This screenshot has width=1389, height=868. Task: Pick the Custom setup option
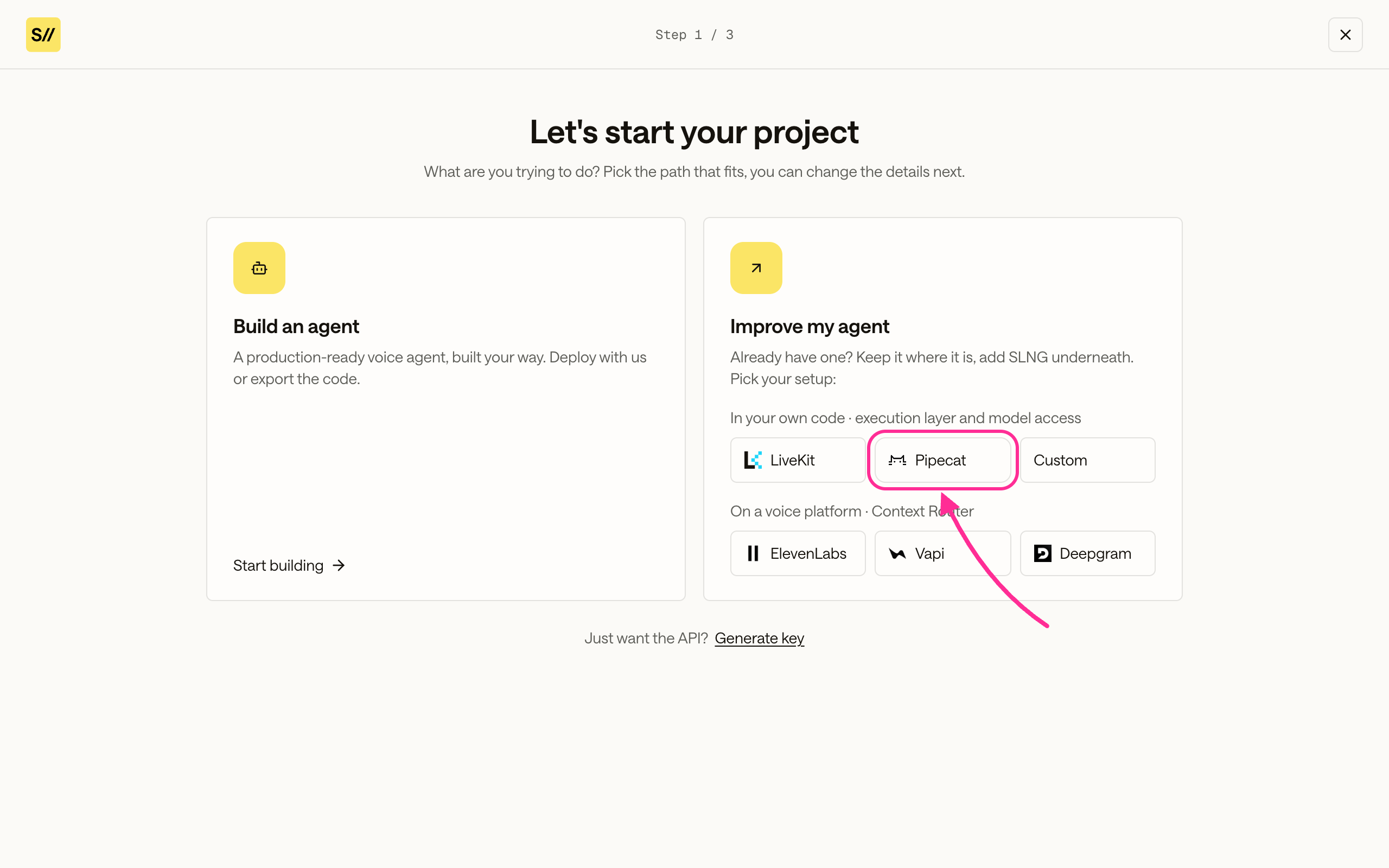[x=1087, y=460]
